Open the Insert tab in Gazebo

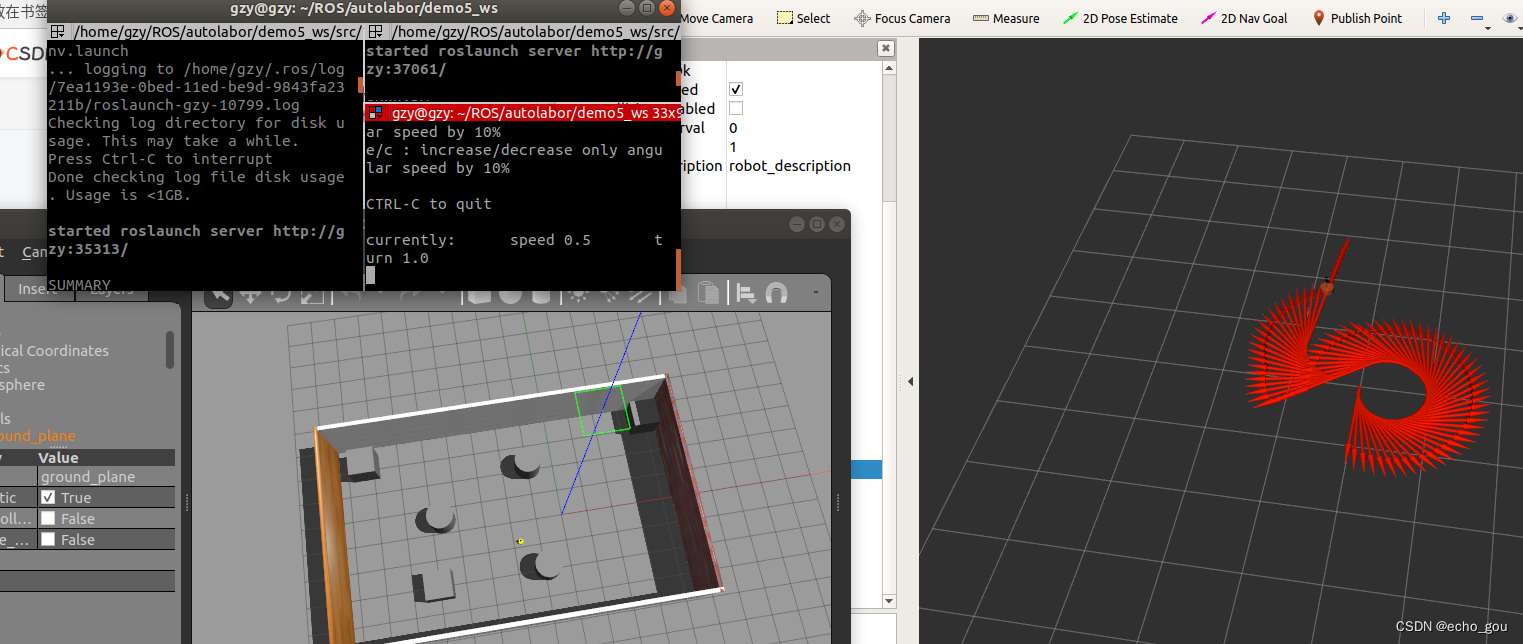(x=38, y=289)
